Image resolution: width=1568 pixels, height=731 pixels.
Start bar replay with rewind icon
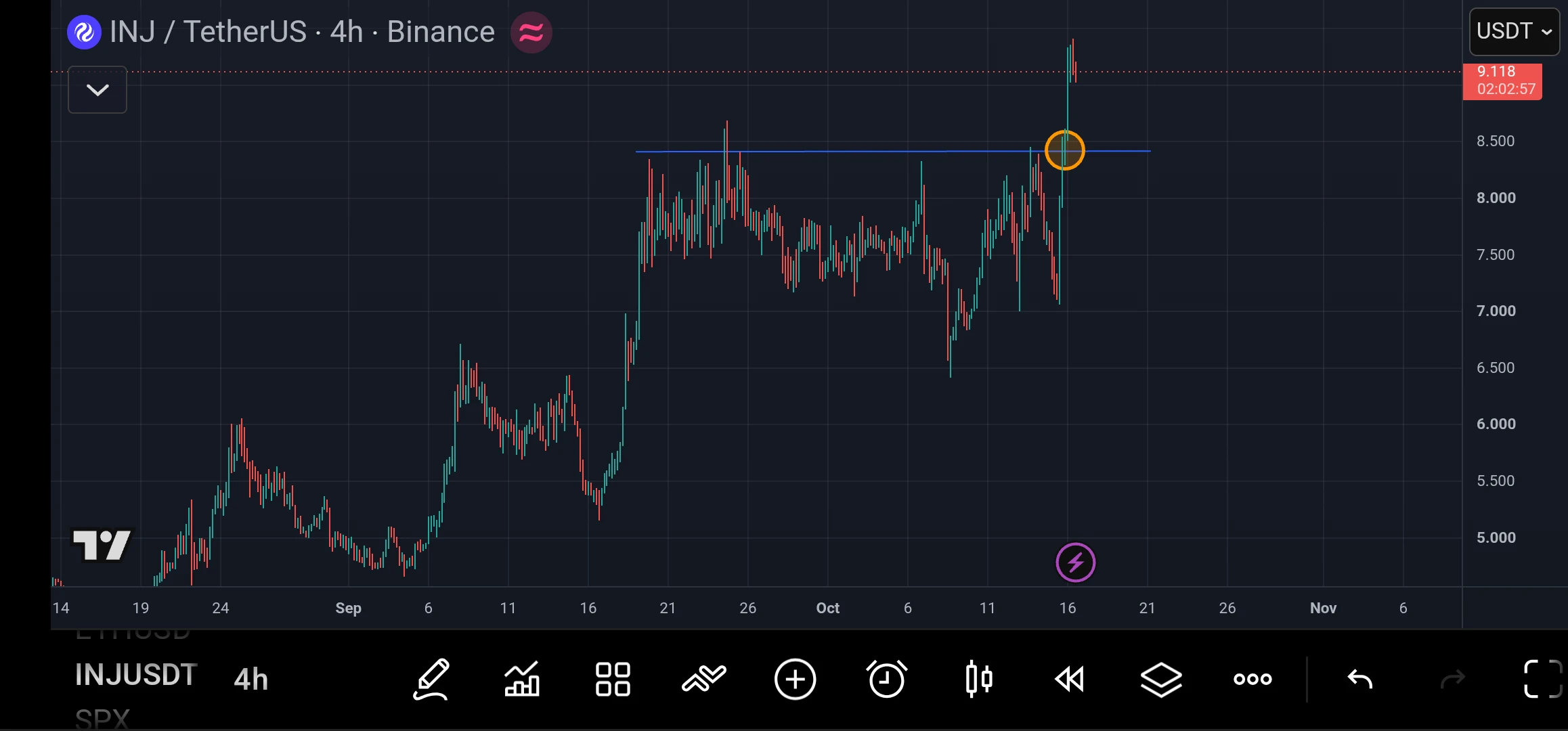[1070, 679]
